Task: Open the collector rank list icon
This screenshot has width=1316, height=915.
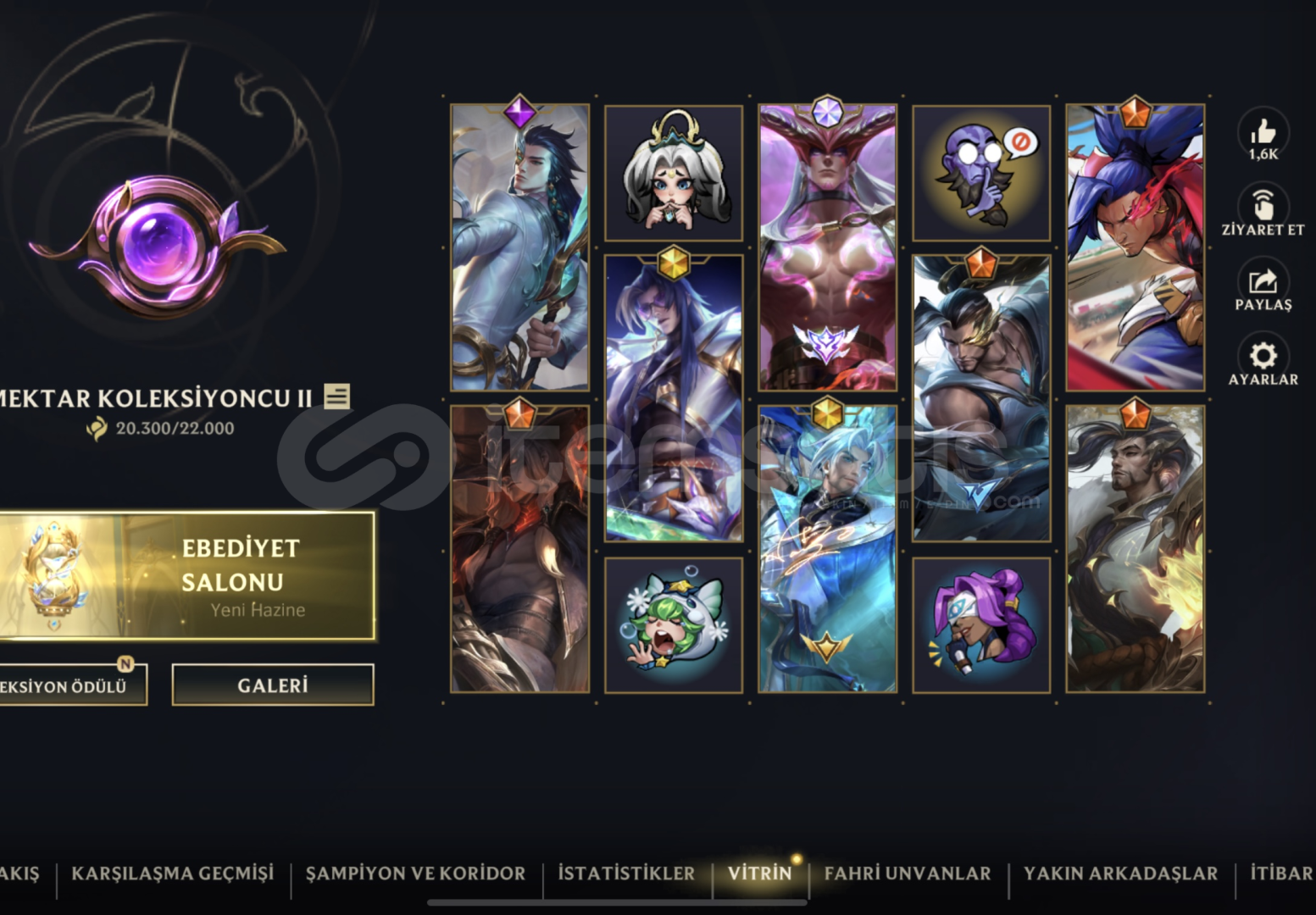Action: [x=336, y=396]
